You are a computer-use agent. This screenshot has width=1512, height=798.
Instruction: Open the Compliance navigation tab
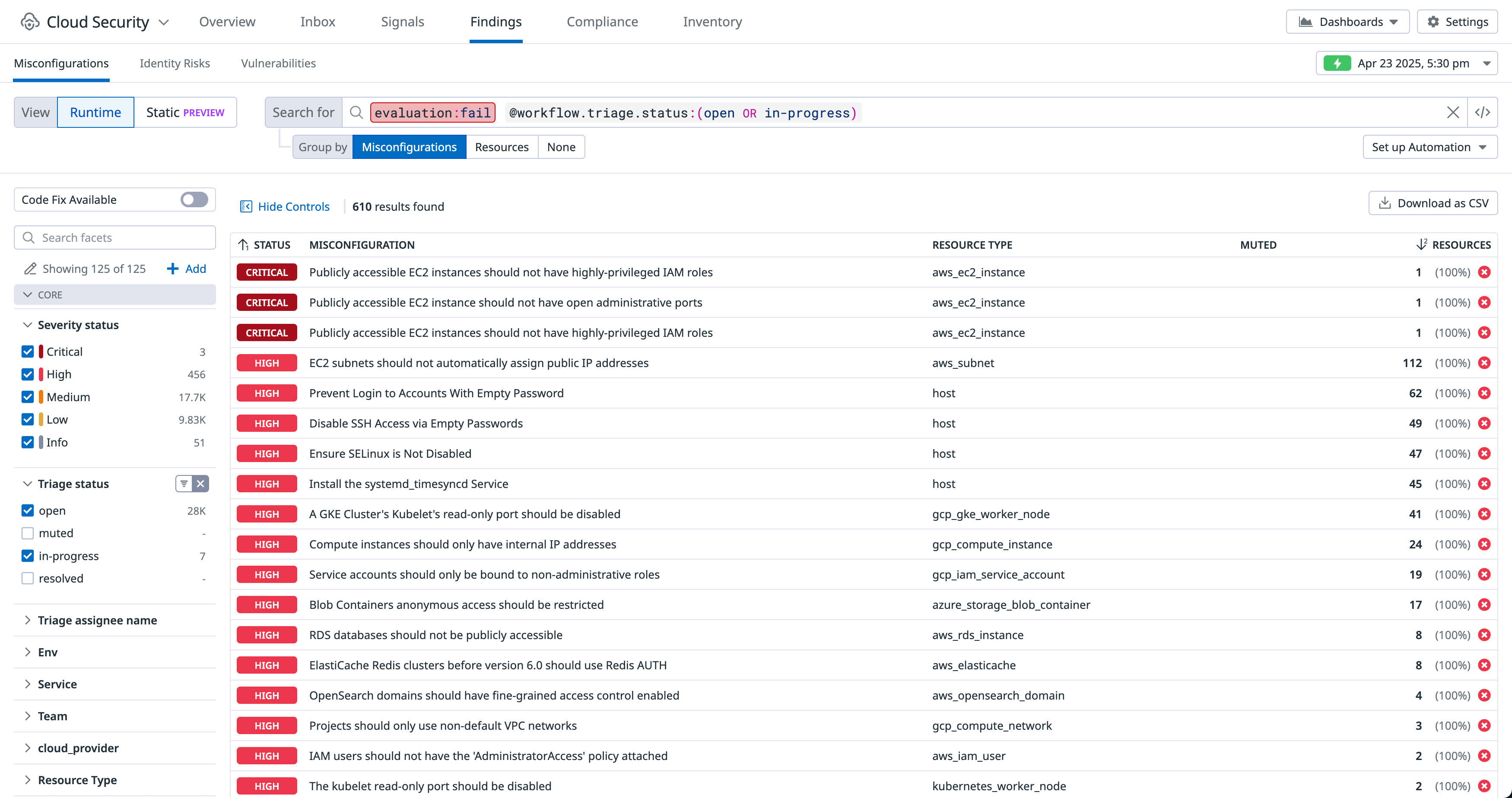(602, 22)
